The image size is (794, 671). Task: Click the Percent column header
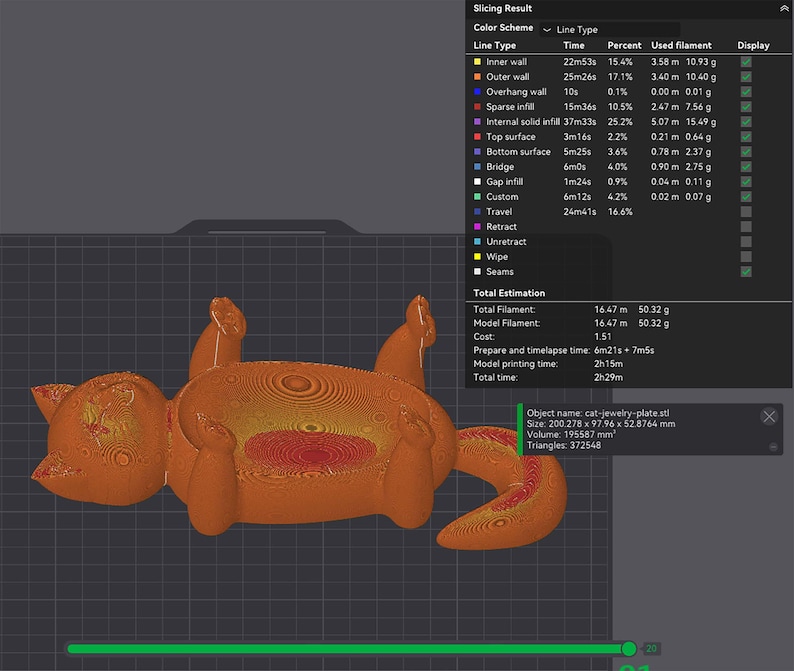point(624,45)
